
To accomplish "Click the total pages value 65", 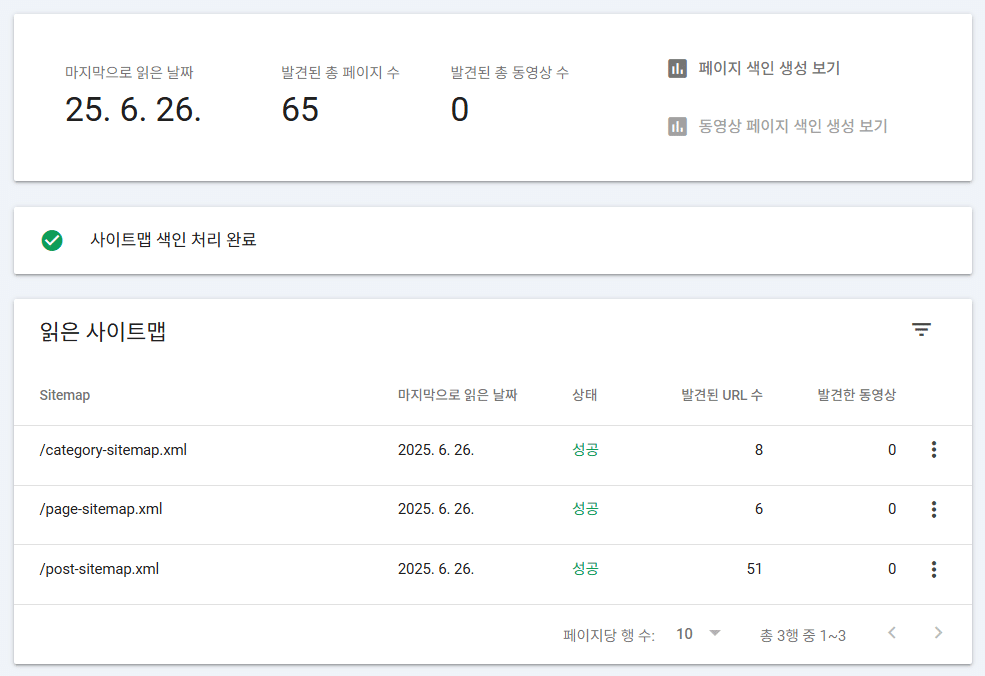I will click(x=300, y=109).
